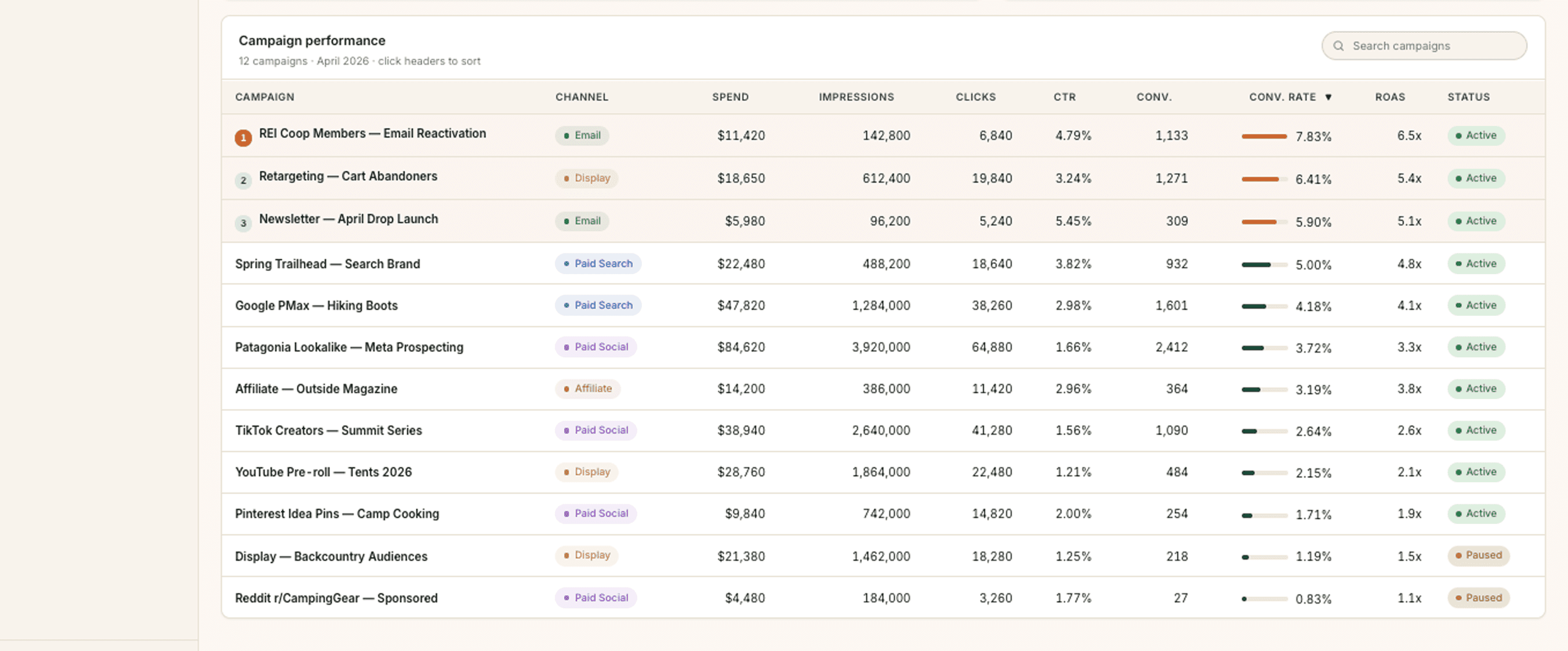
Task: Open Patagonia Lookalike — Meta Prospecting campaign
Action: click(x=349, y=347)
